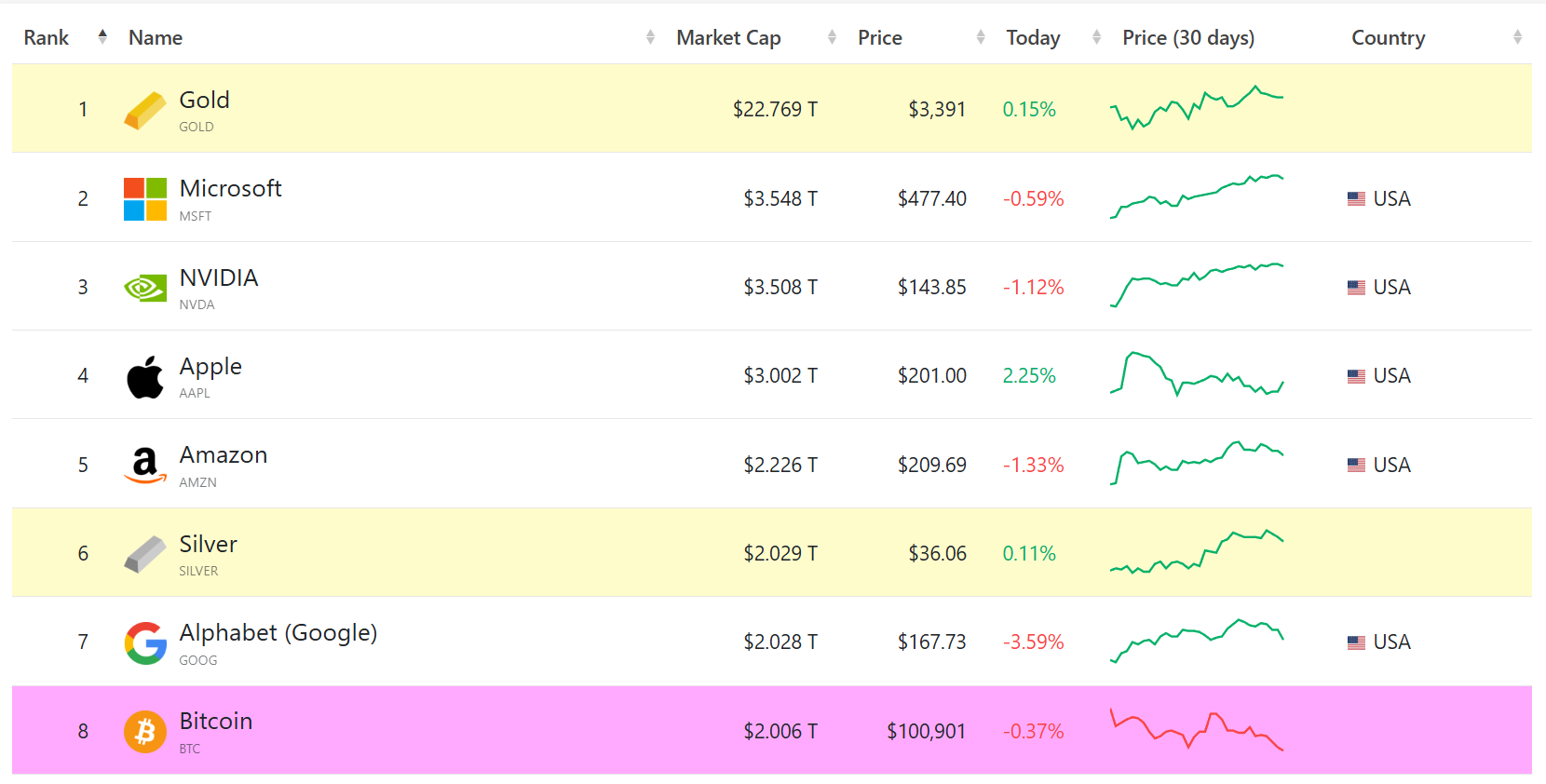Click the Amazon logo icon
Screen dimensions: 1546x784
point(145,466)
